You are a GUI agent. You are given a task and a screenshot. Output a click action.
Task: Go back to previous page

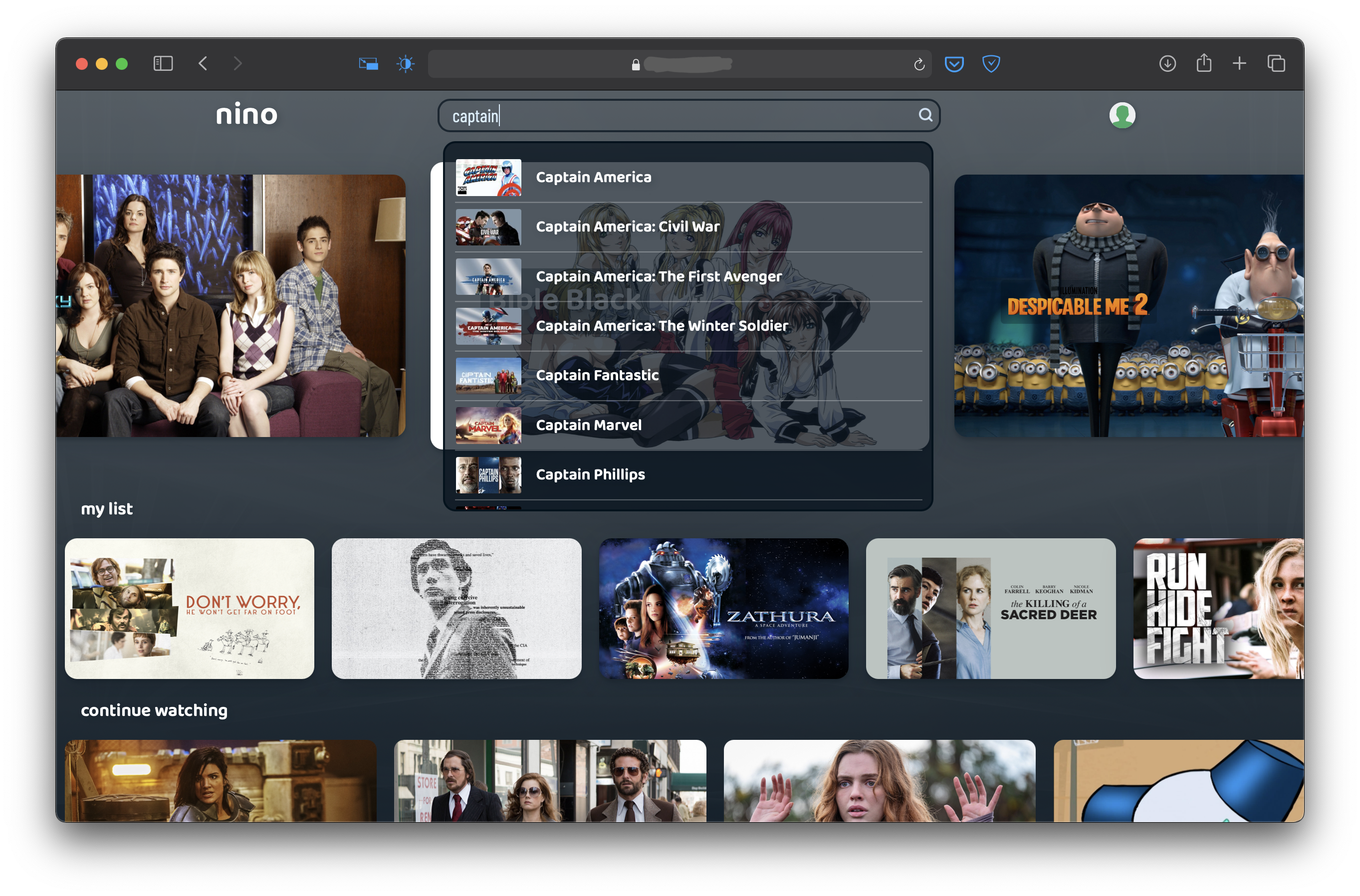click(x=203, y=63)
